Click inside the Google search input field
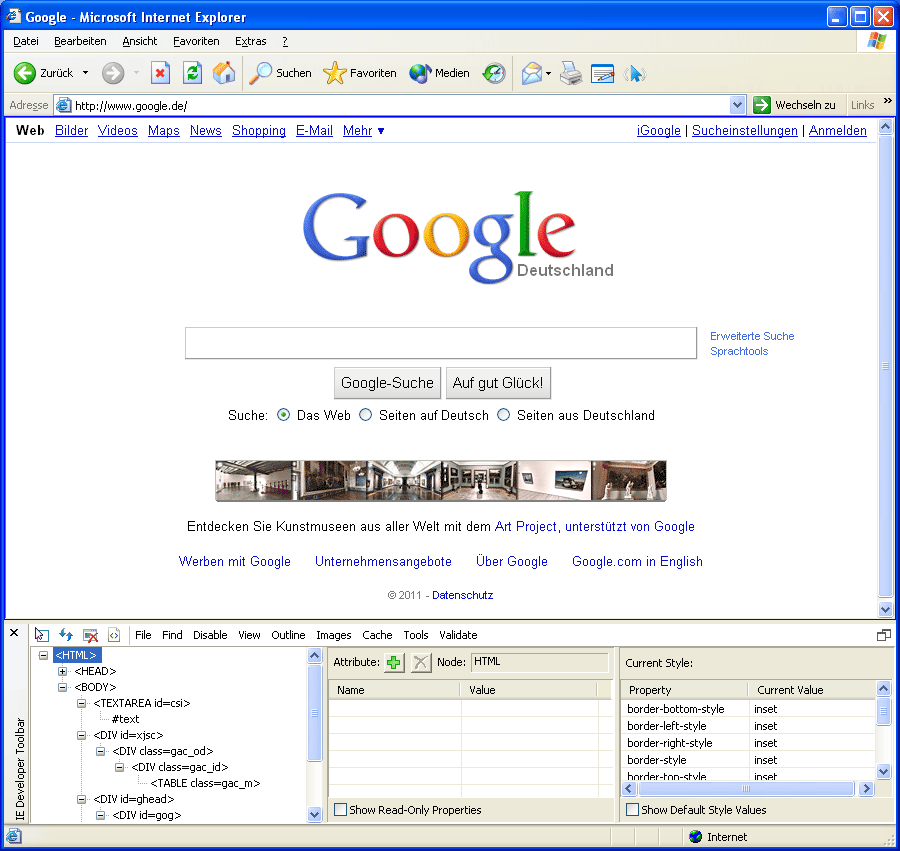Screen dimensions: 900x851 click(x=440, y=343)
